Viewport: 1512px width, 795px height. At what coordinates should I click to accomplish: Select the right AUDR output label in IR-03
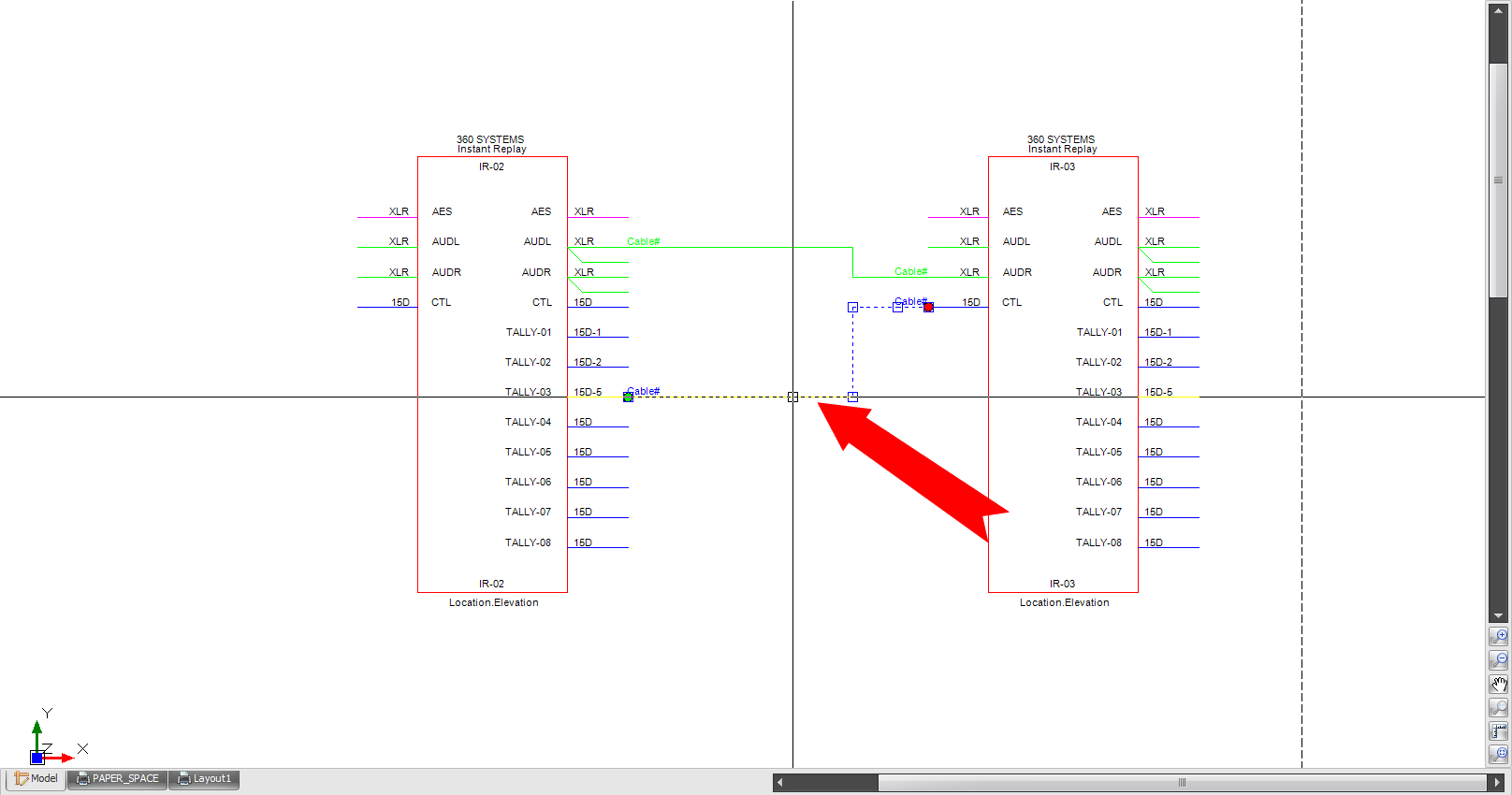(x=1107, y=272)
